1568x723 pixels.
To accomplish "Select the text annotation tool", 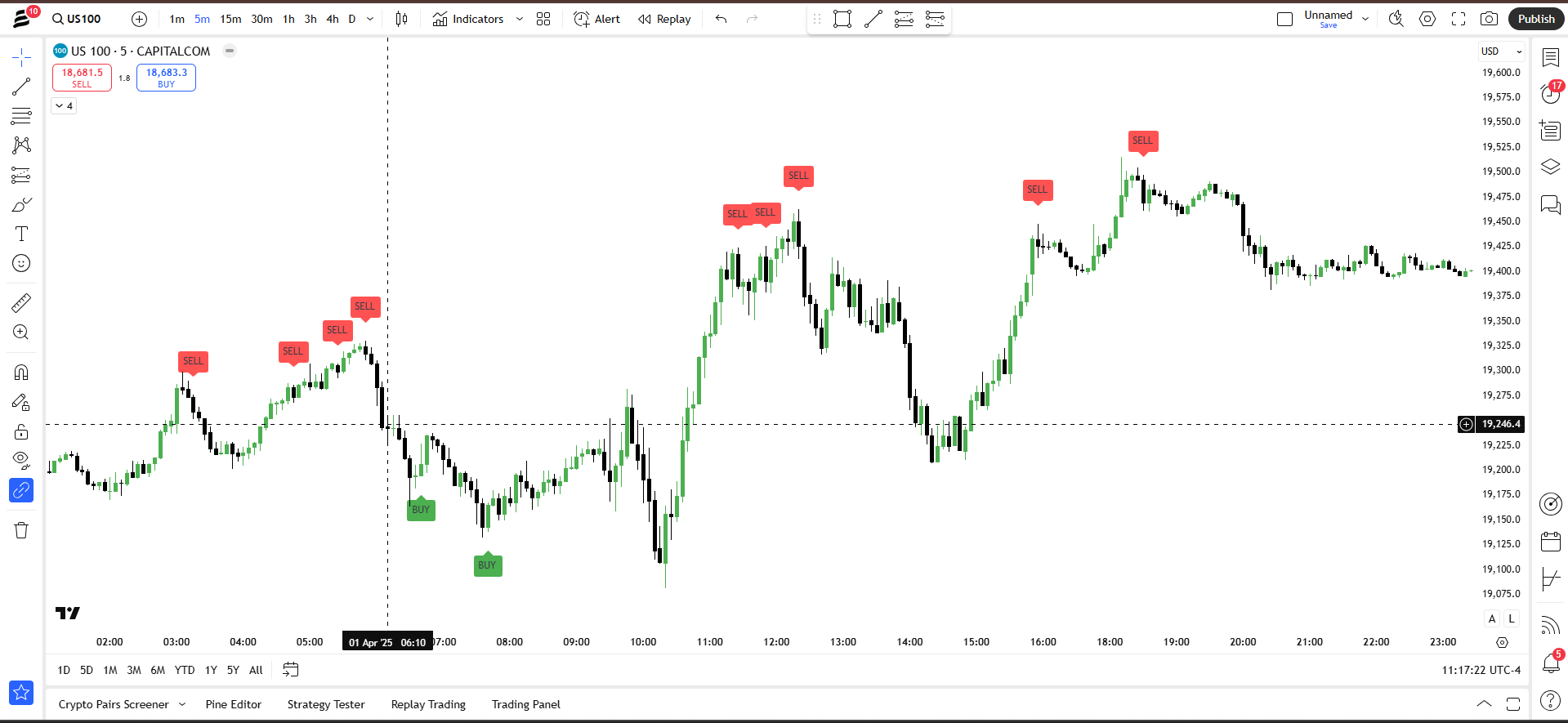I will 21,234.
